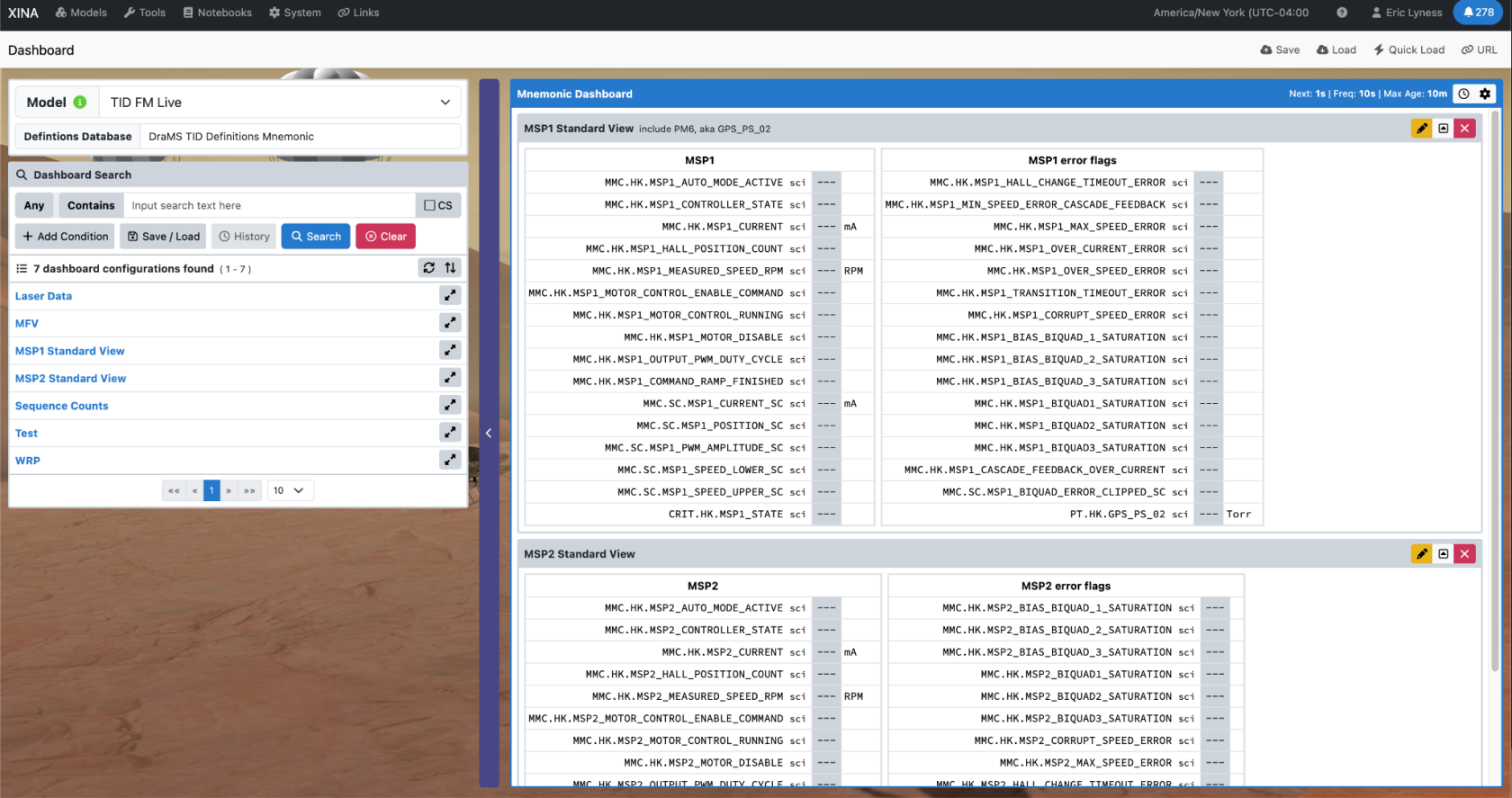Open the Models menu
Image resolution: width=1512 pixels, height=798 pixels.
81,13
